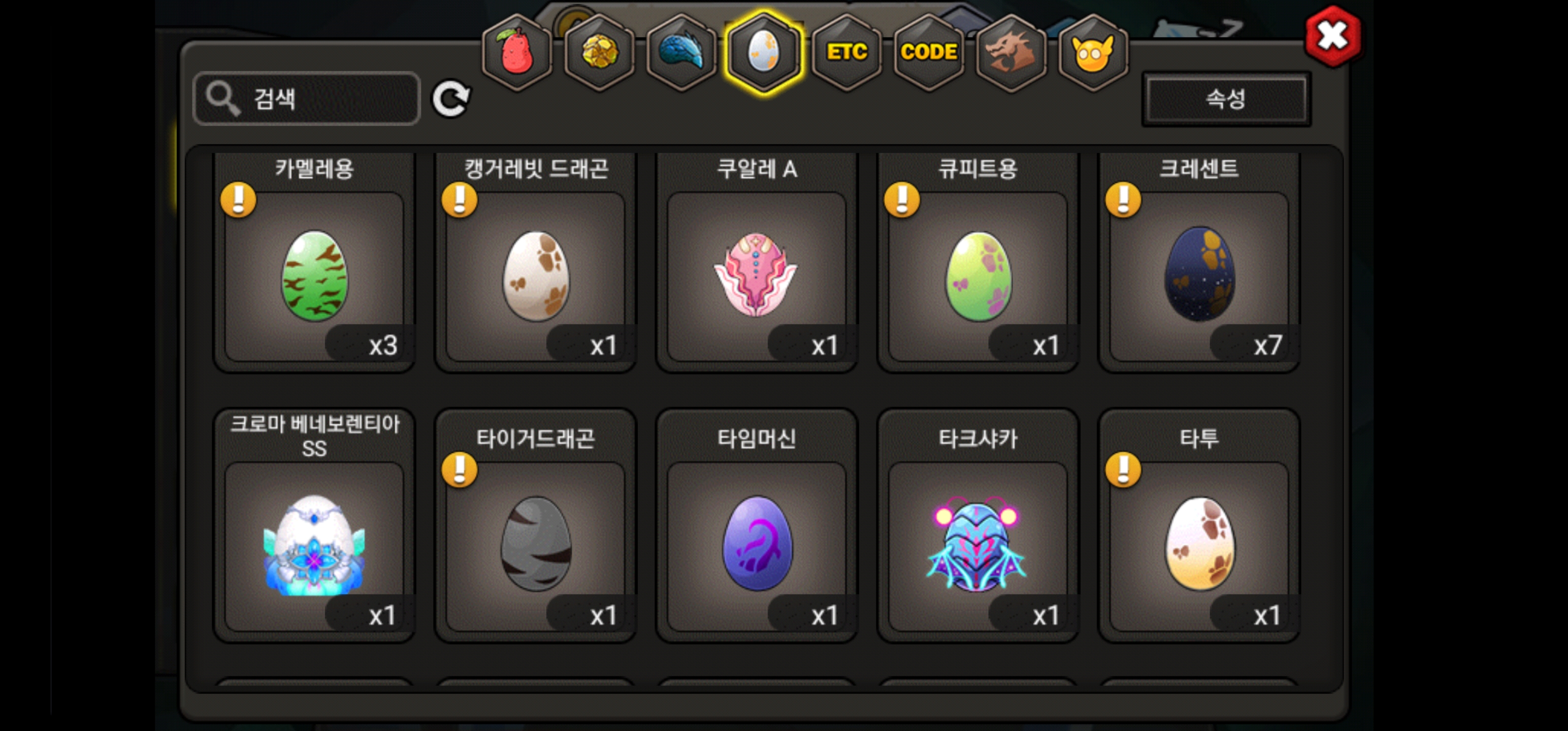Close the inventory with red X
Image resolution: width=1568 pixels, height=731 pixels.
(1332, 36)
